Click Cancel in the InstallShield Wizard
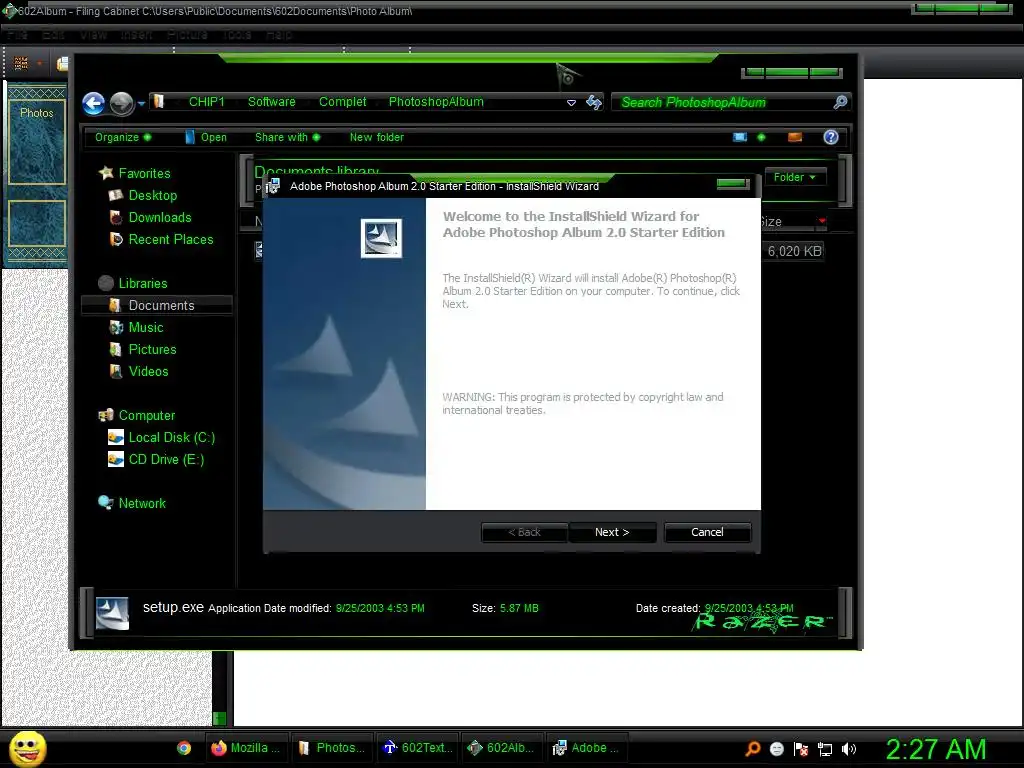 tap(707, 532)
